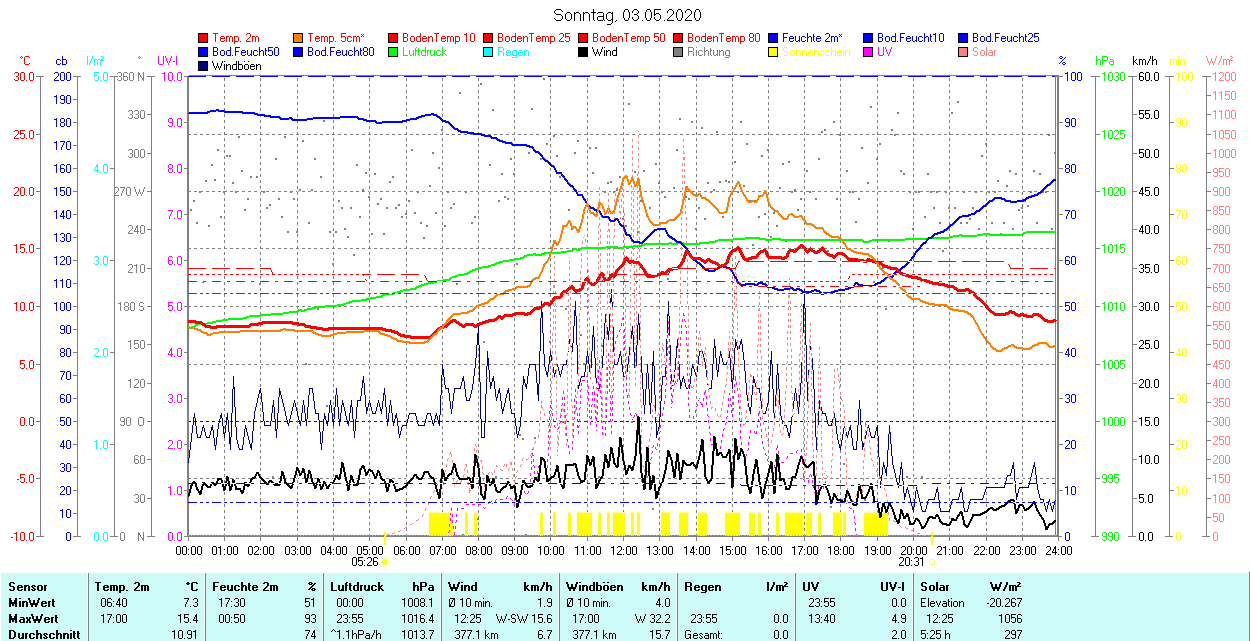Click the MaxWert row label
The width and height of the screenshot is (1250, 641).
click(33, 619)
